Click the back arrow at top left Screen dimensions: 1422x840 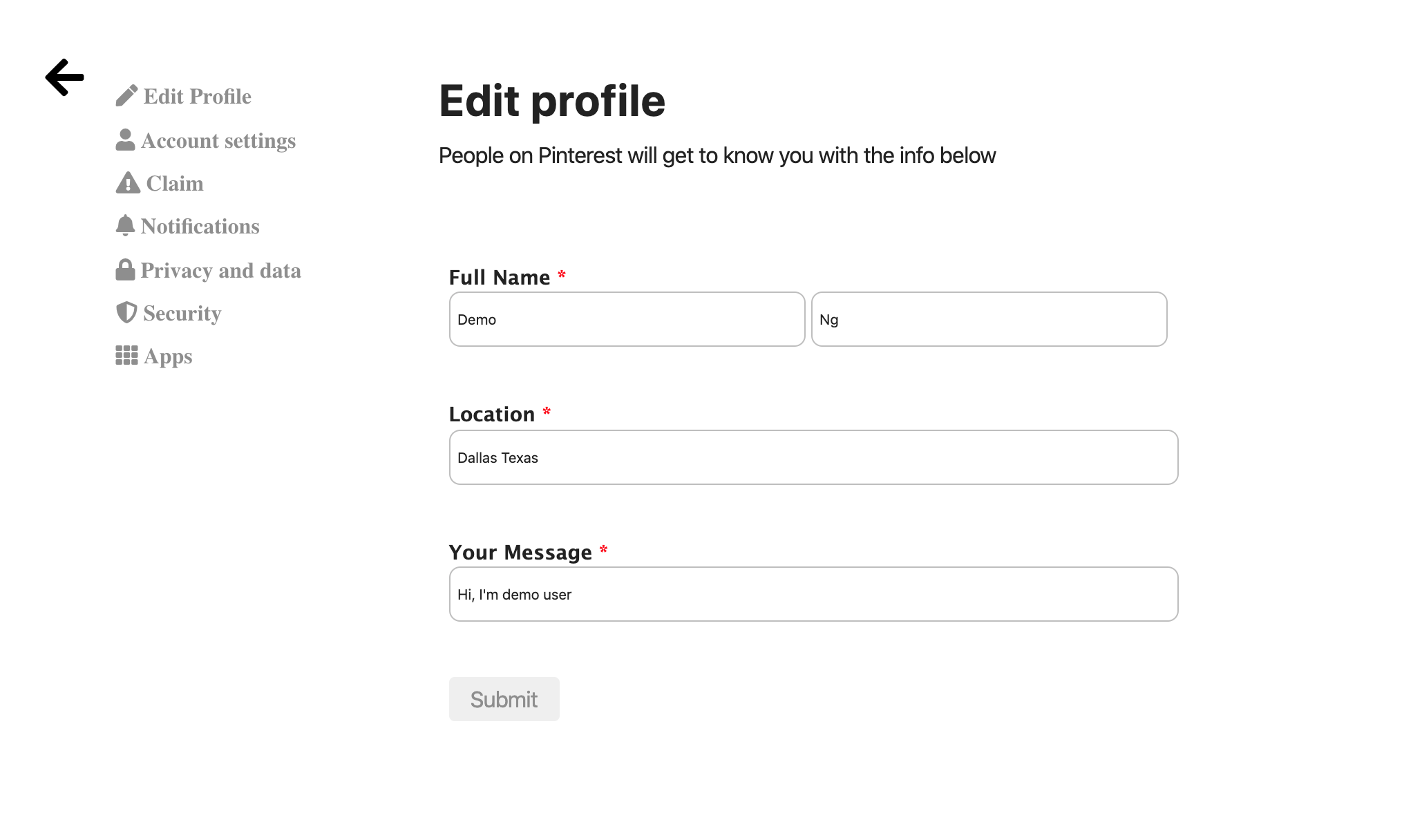(x=64, y=77)
